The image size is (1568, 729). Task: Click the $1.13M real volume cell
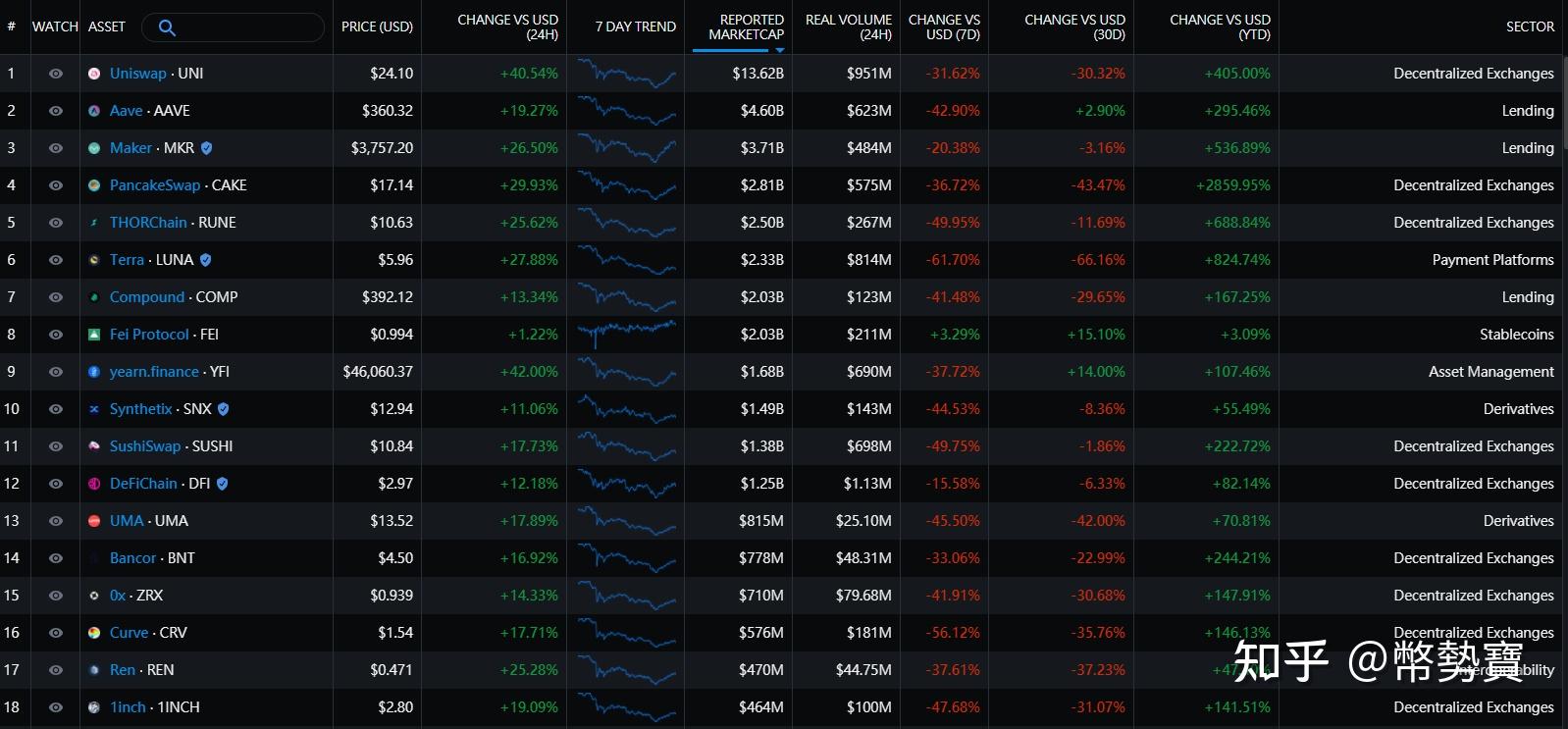pos(867,484)
